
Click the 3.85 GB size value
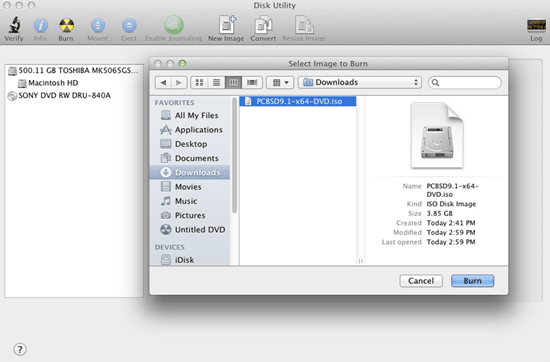point(440,214)
